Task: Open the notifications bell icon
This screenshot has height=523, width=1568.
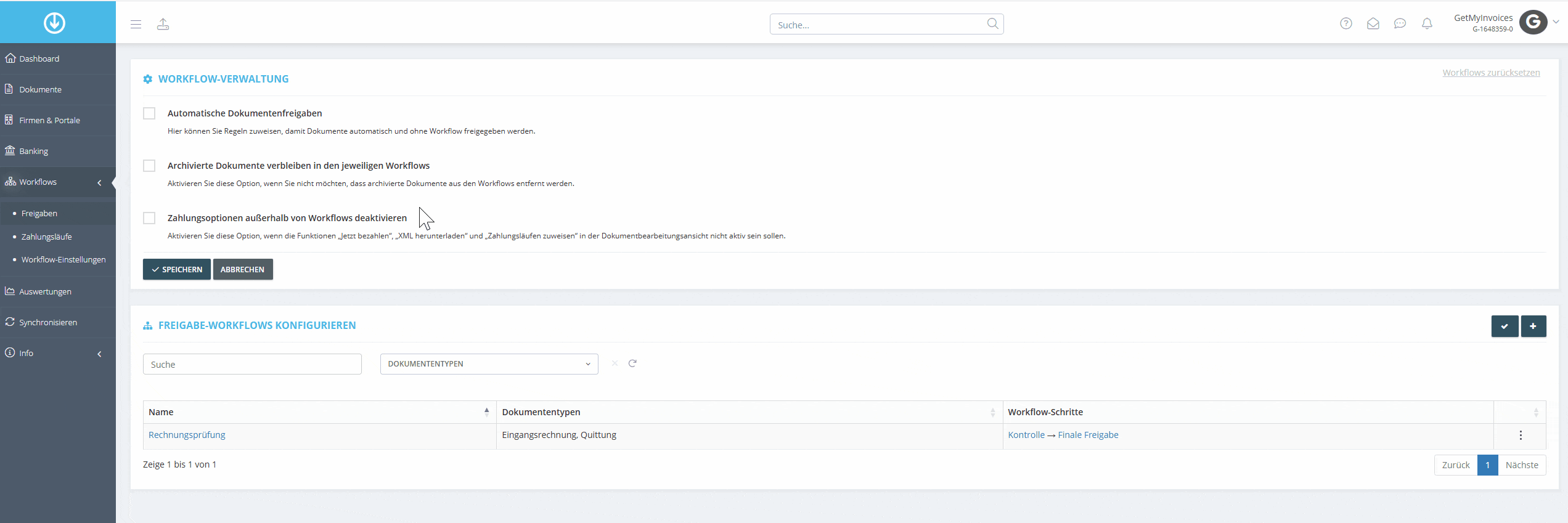Action: pos(1427,23)
